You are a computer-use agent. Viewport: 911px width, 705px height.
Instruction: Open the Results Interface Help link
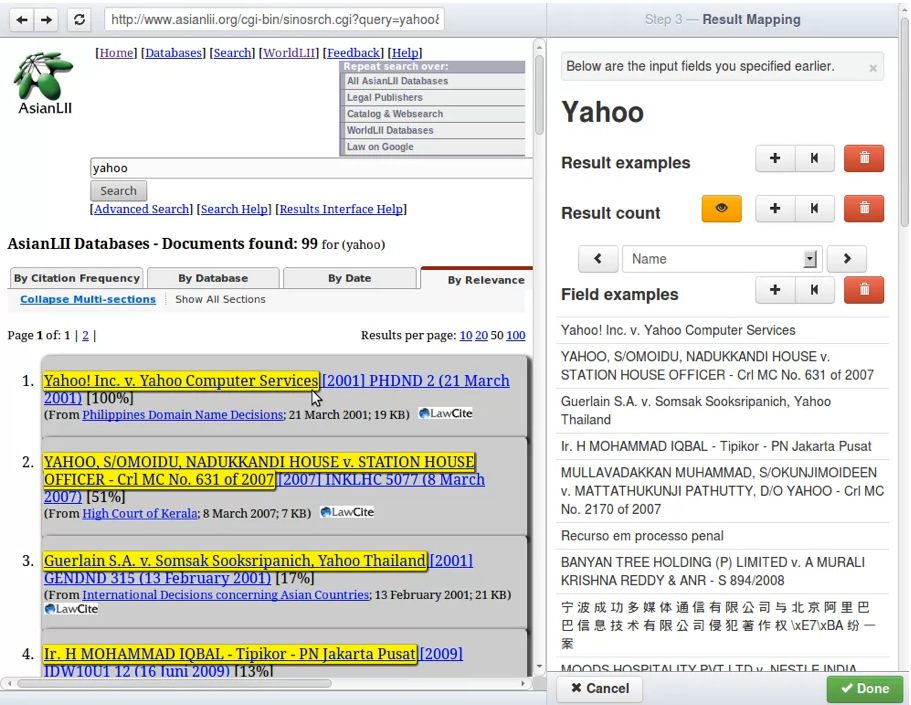pos(341,209)
